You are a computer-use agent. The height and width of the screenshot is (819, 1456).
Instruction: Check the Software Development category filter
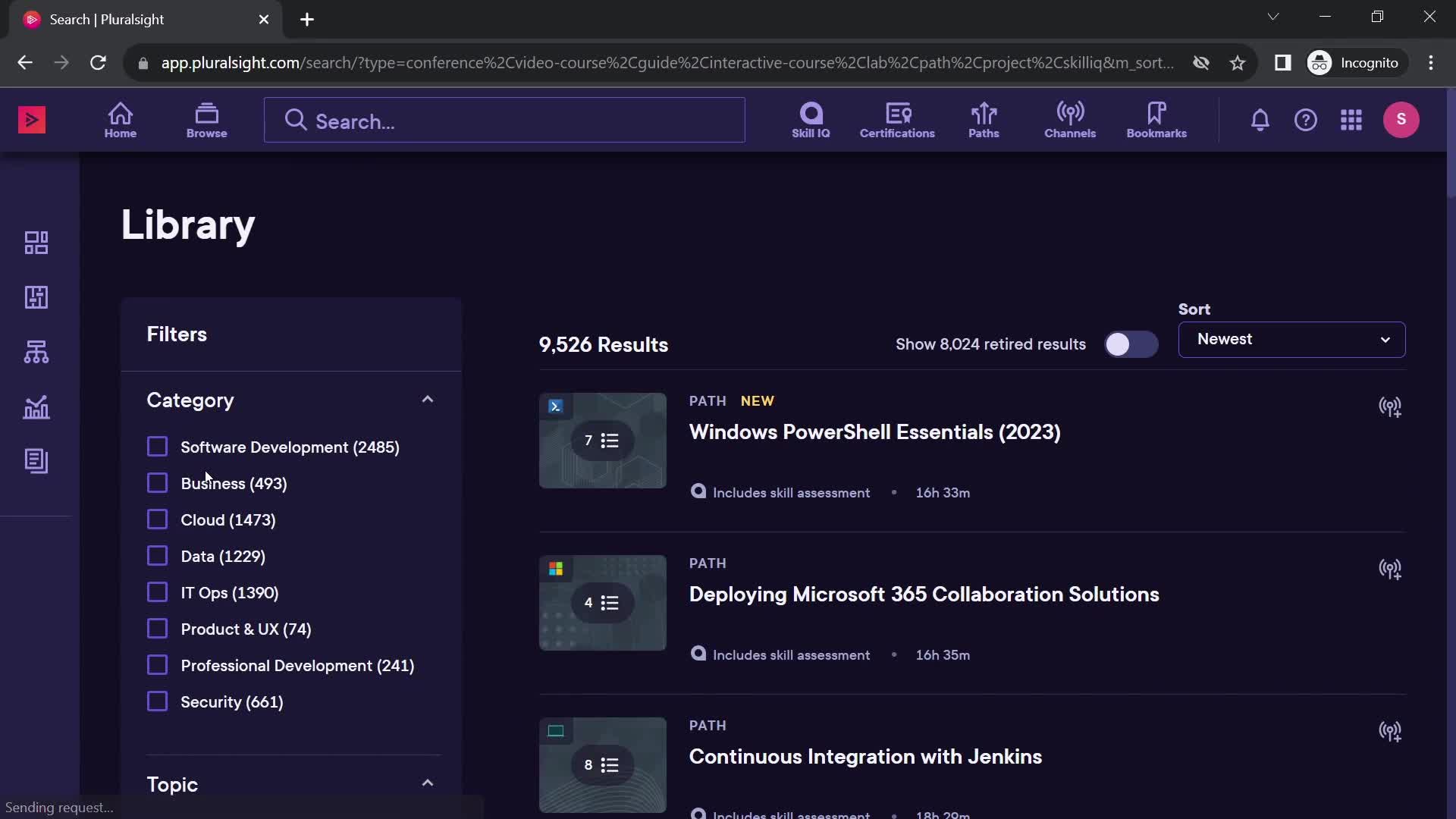coord(157,447)
